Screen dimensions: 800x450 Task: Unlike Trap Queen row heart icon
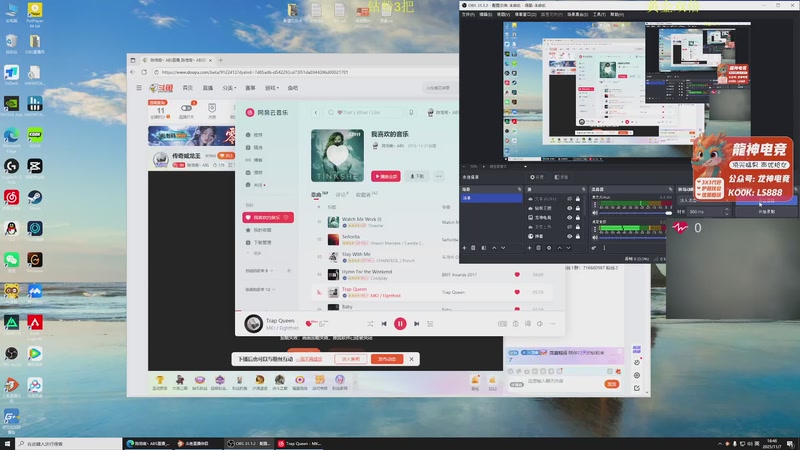[x=517, y=292]
